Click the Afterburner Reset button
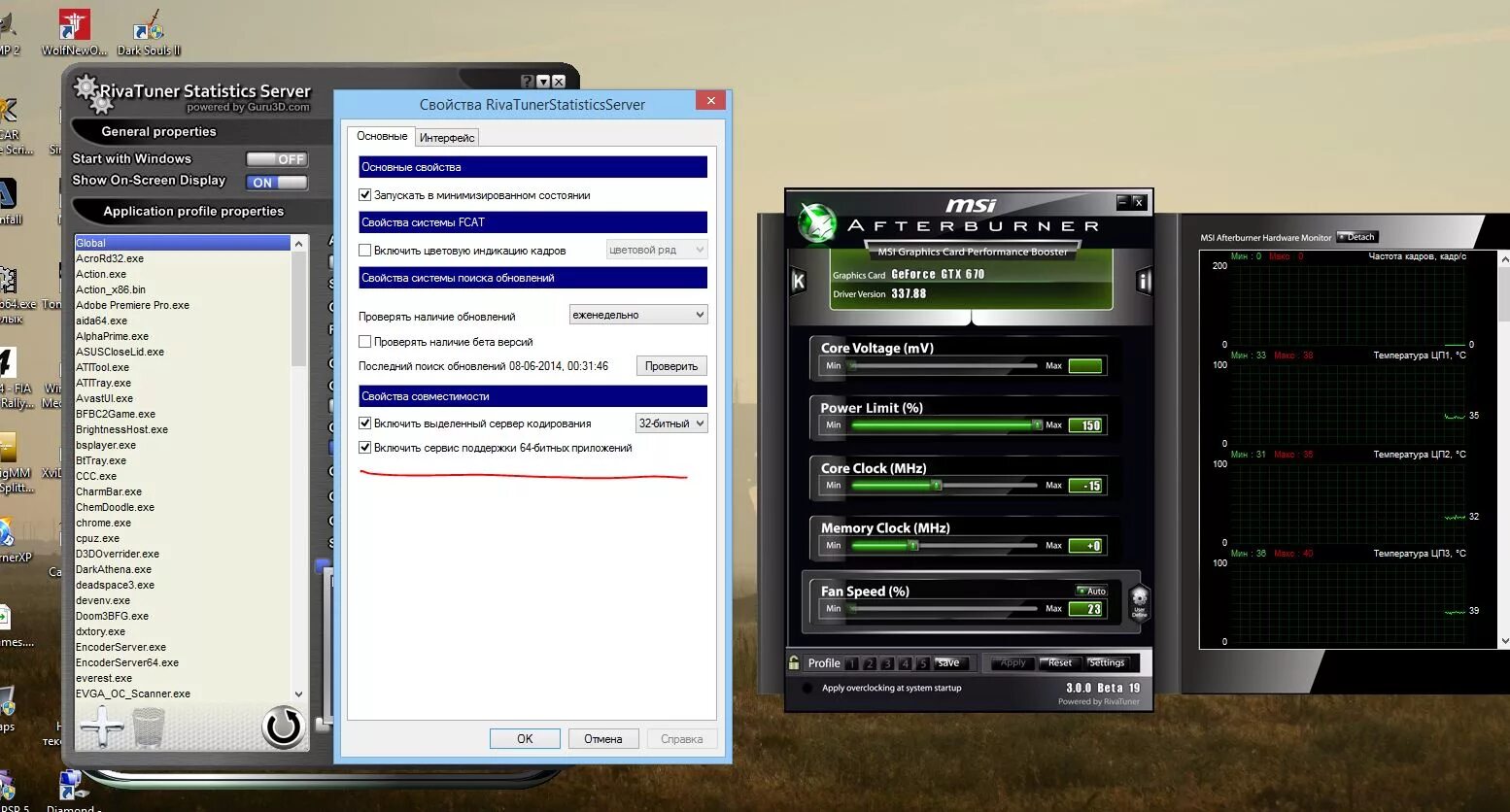 [1059, 663]
